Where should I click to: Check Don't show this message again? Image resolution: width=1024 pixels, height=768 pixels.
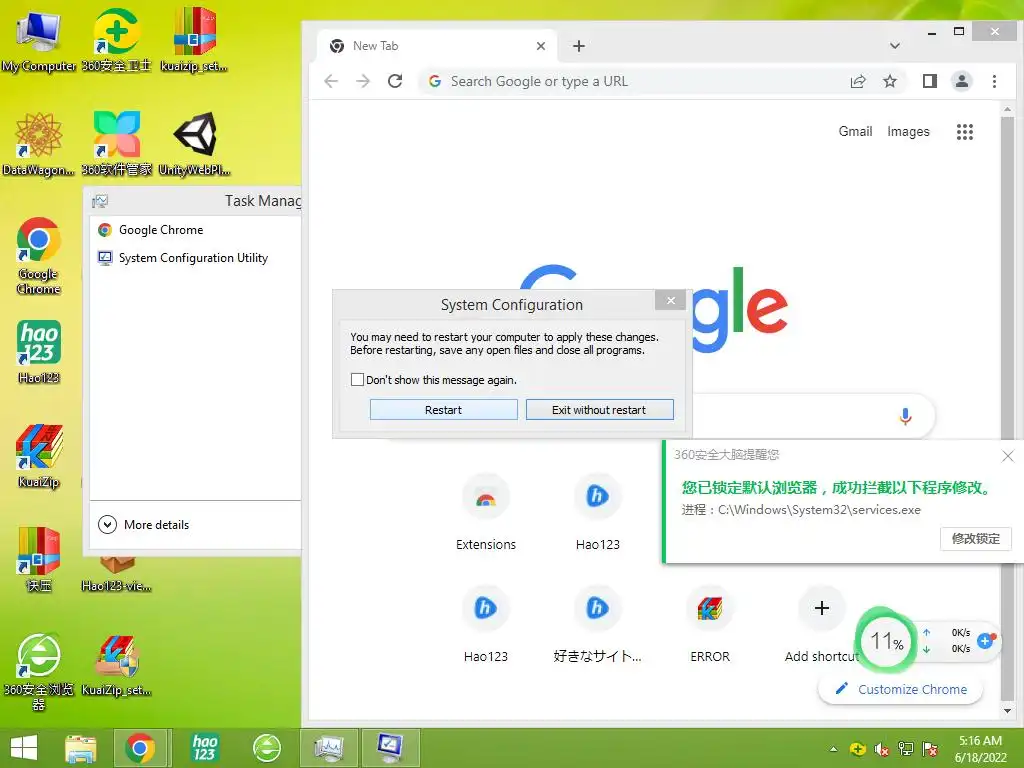(357, 379)
